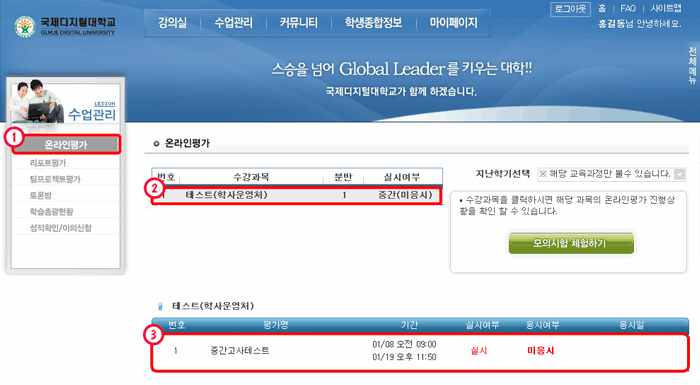700x385 pixels.
Task: Click the 01/08 오전 09:00 start date
Action: tap(404, 344)
